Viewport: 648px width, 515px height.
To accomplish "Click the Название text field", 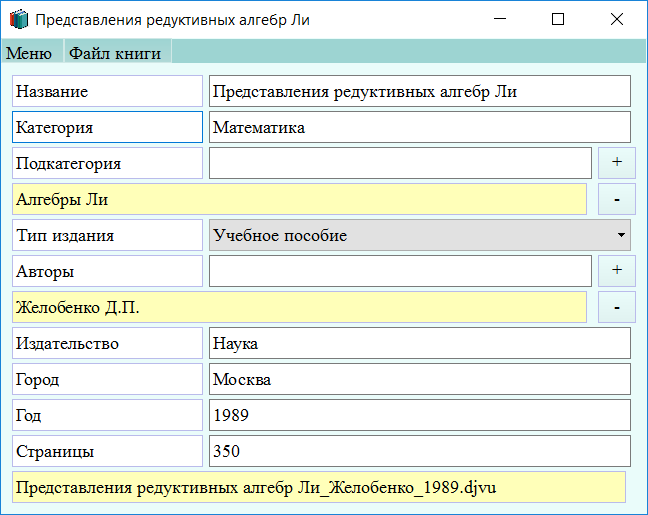I will pyautogui.click(x=420, y=92).
